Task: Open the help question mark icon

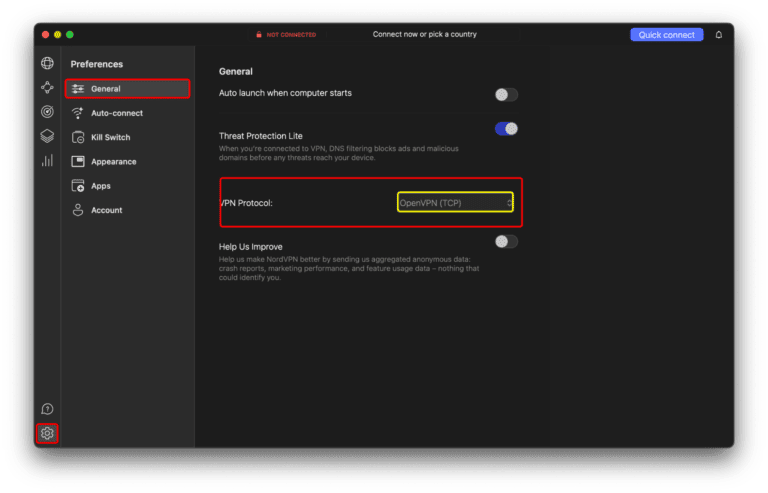Action: (x=48, y=409)
